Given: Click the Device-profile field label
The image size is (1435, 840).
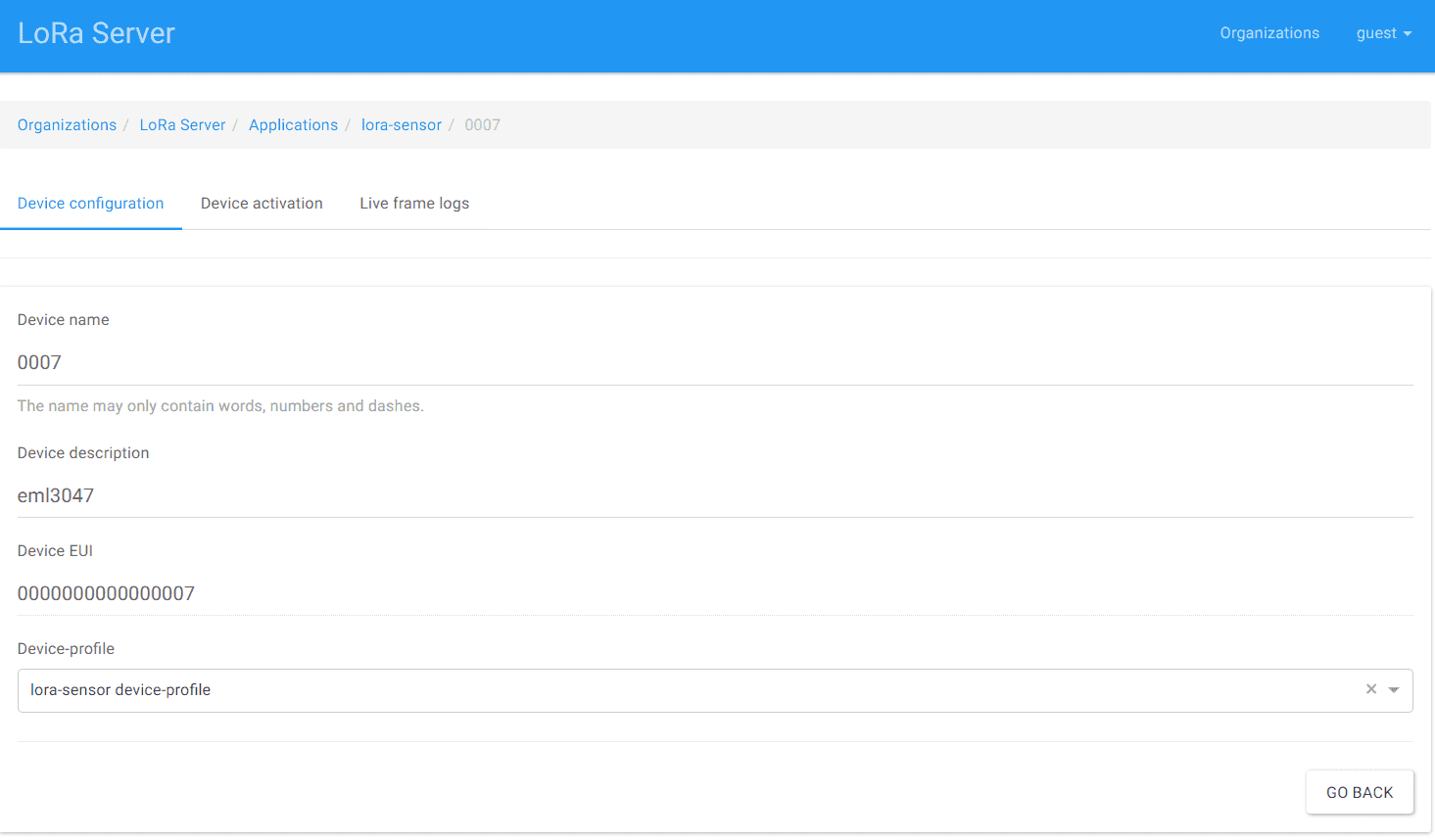Looking at the screenshot, I should (x=66, y=649).
